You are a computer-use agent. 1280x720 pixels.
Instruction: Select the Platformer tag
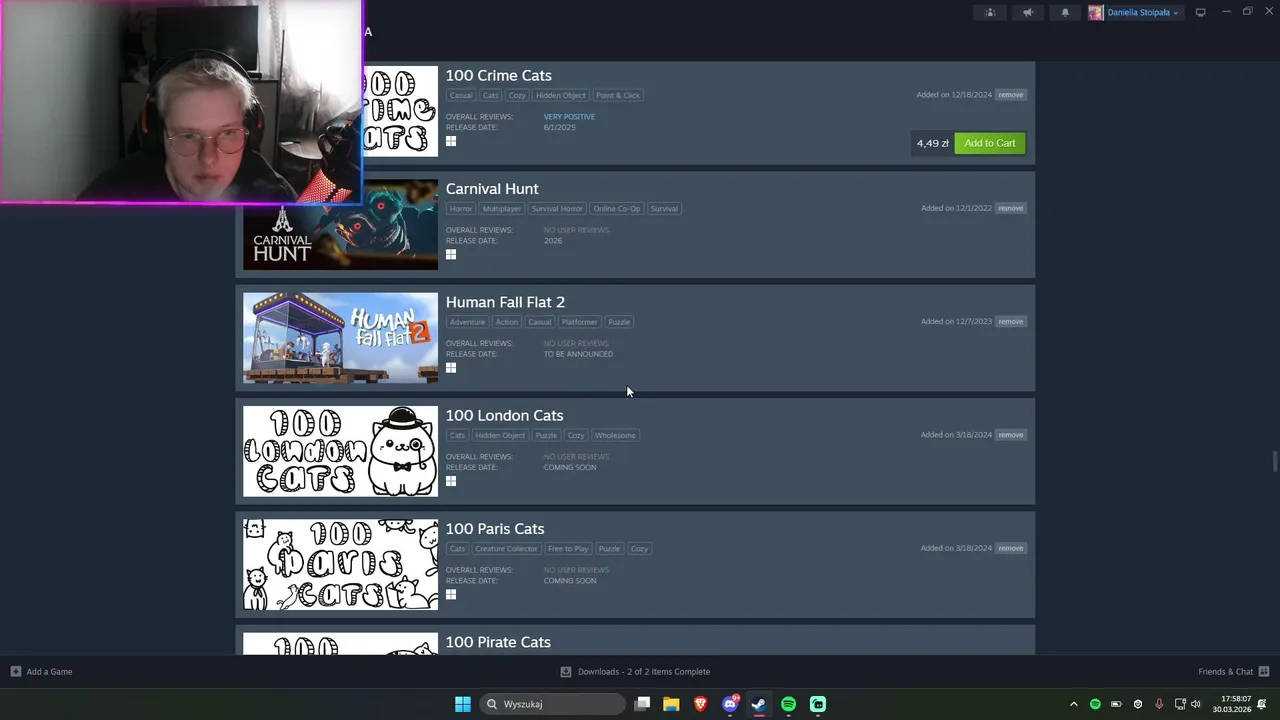click(579, 322)
